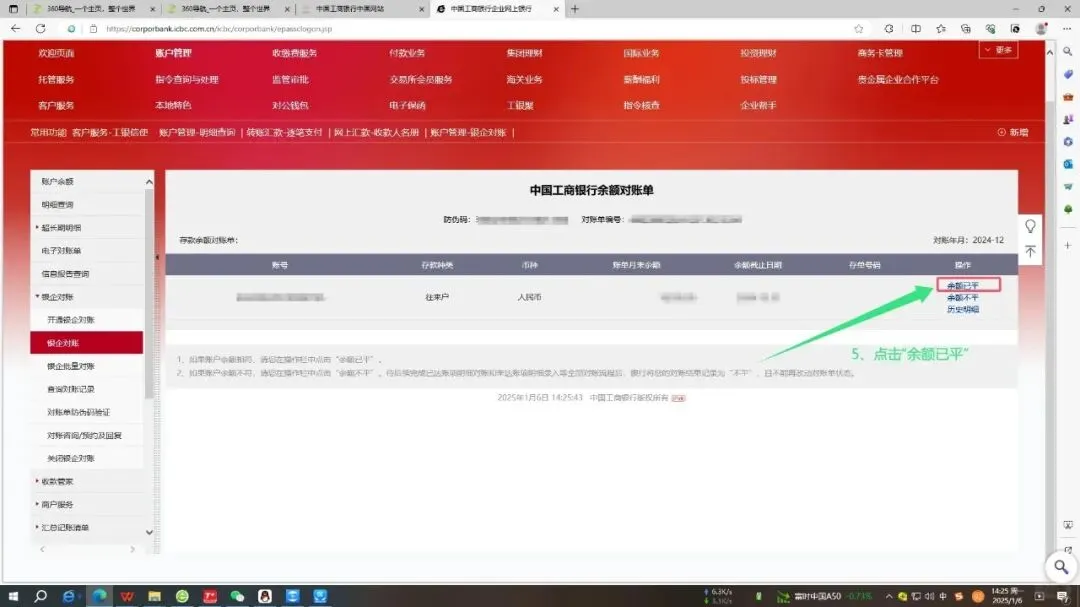
Task: Click the back-to-top arrow icon
Action: [x=1030, y=251]
